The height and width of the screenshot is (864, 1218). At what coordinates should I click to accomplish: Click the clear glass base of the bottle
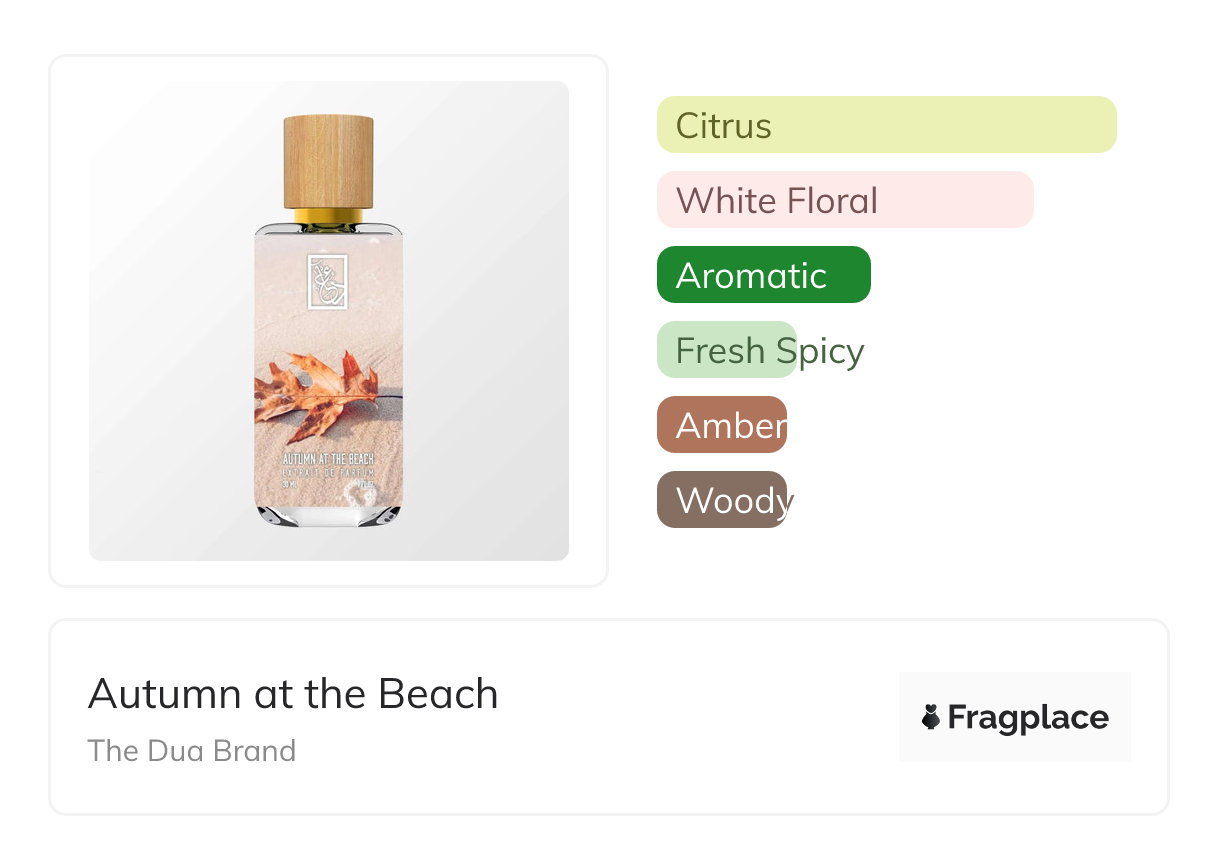[x=328, y=514]
